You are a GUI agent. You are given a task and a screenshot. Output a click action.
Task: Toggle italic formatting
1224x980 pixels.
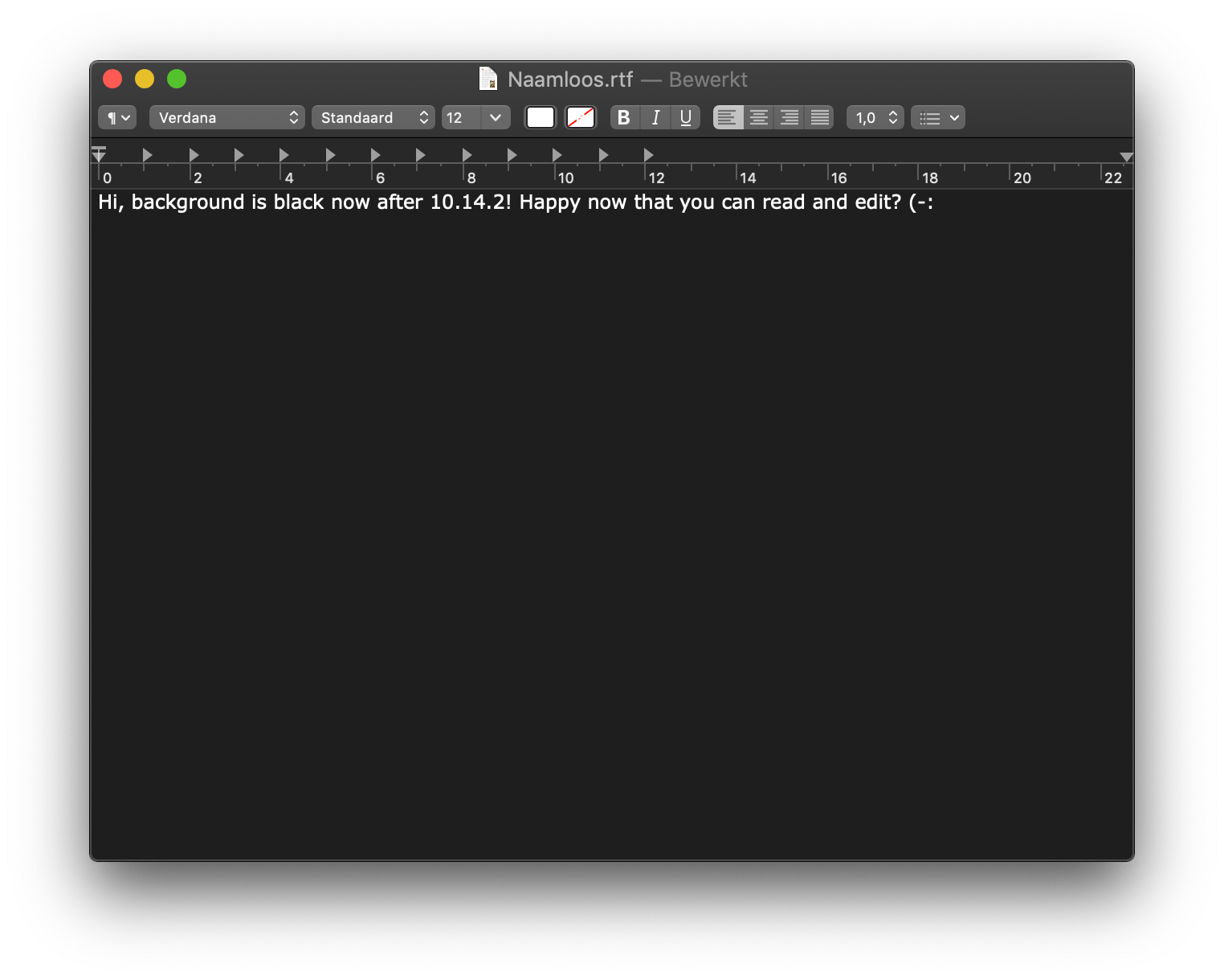(x=655, y=118)
